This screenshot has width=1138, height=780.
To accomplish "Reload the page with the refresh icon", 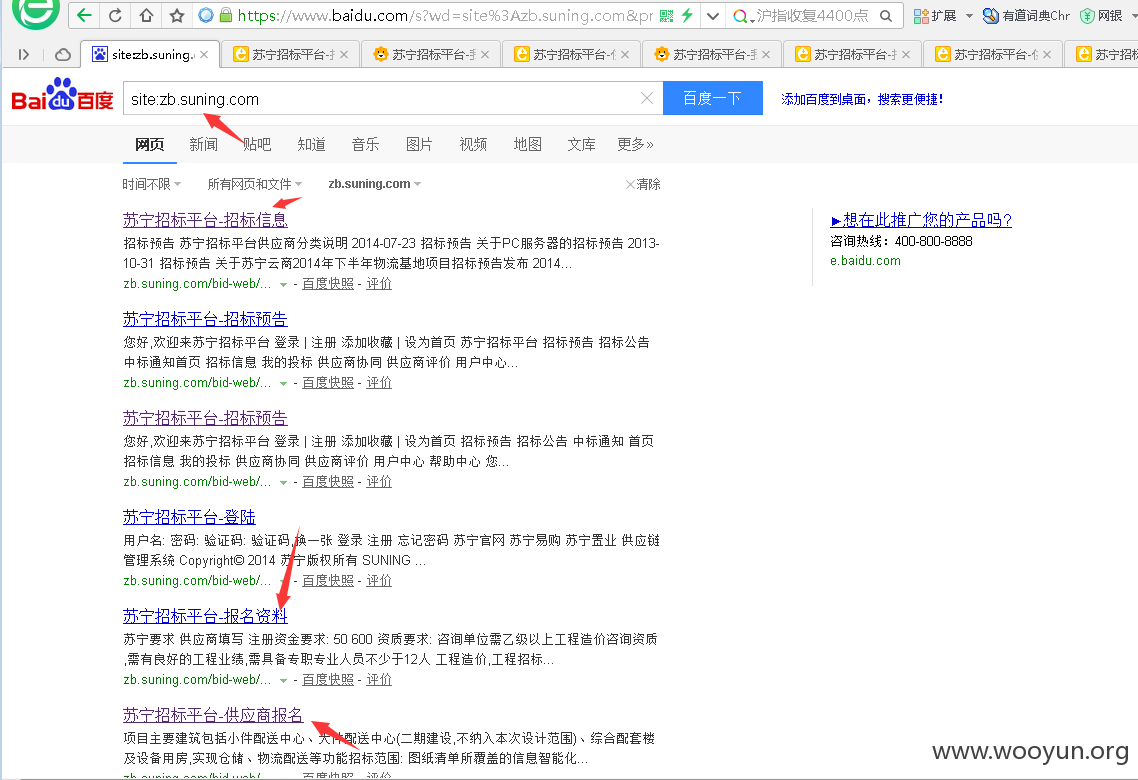I will pos(115,15).
